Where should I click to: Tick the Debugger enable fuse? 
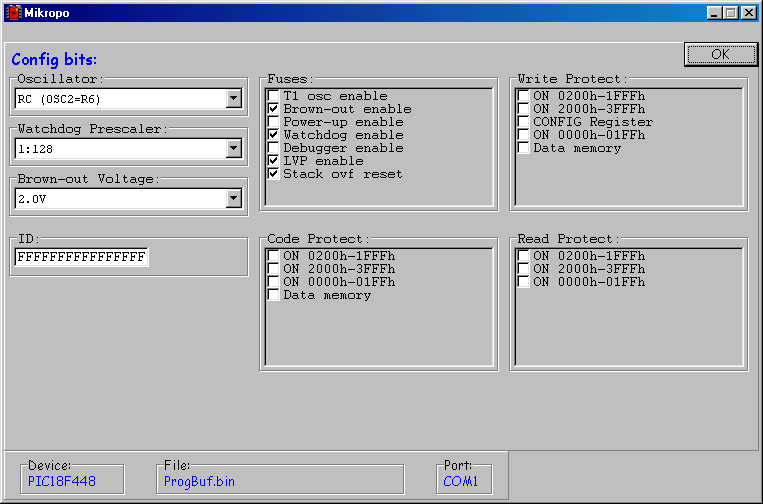coord(273,148)
